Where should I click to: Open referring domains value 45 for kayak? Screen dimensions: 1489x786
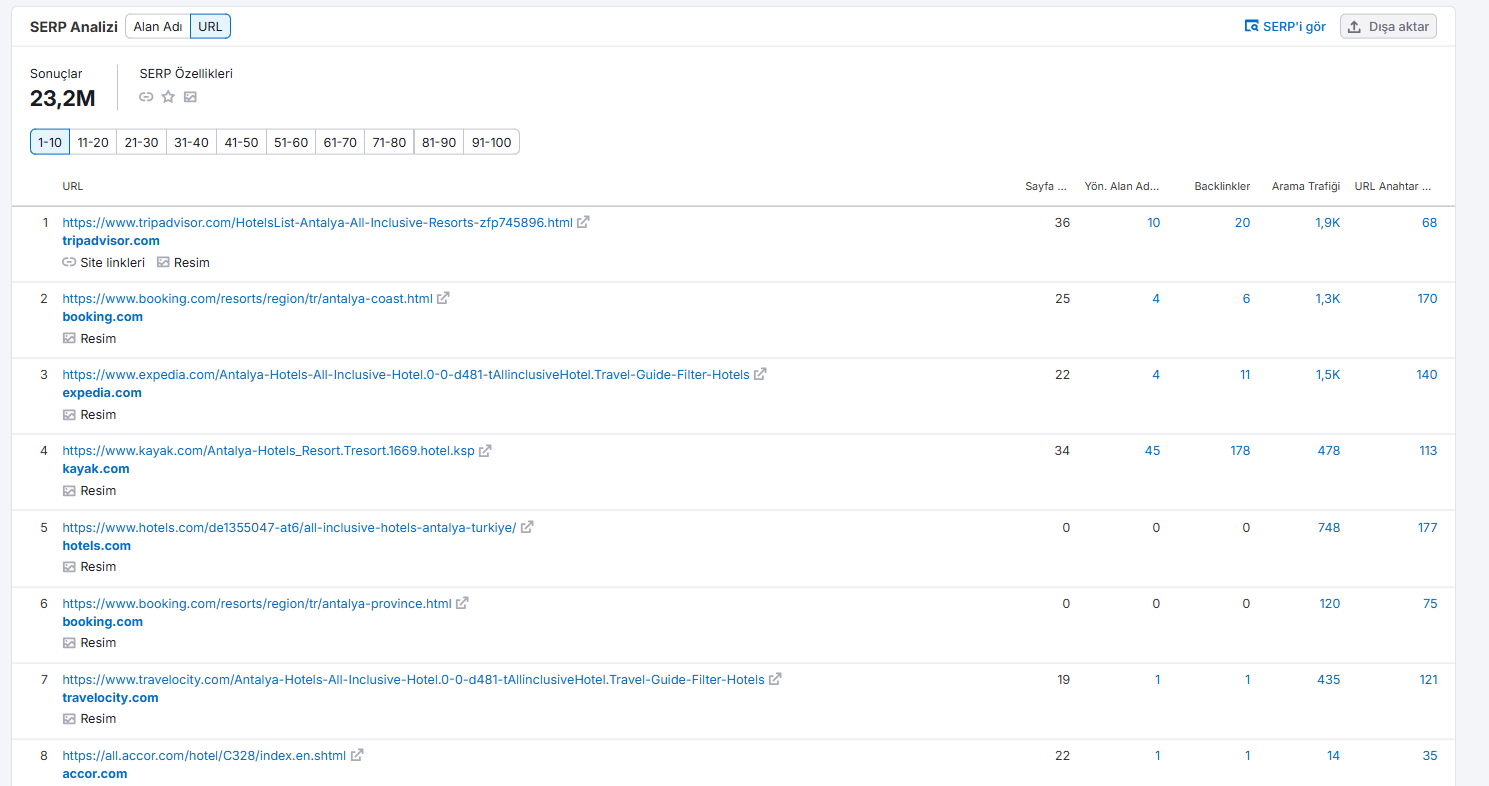pyautogui.click(x=1153, y=451)
